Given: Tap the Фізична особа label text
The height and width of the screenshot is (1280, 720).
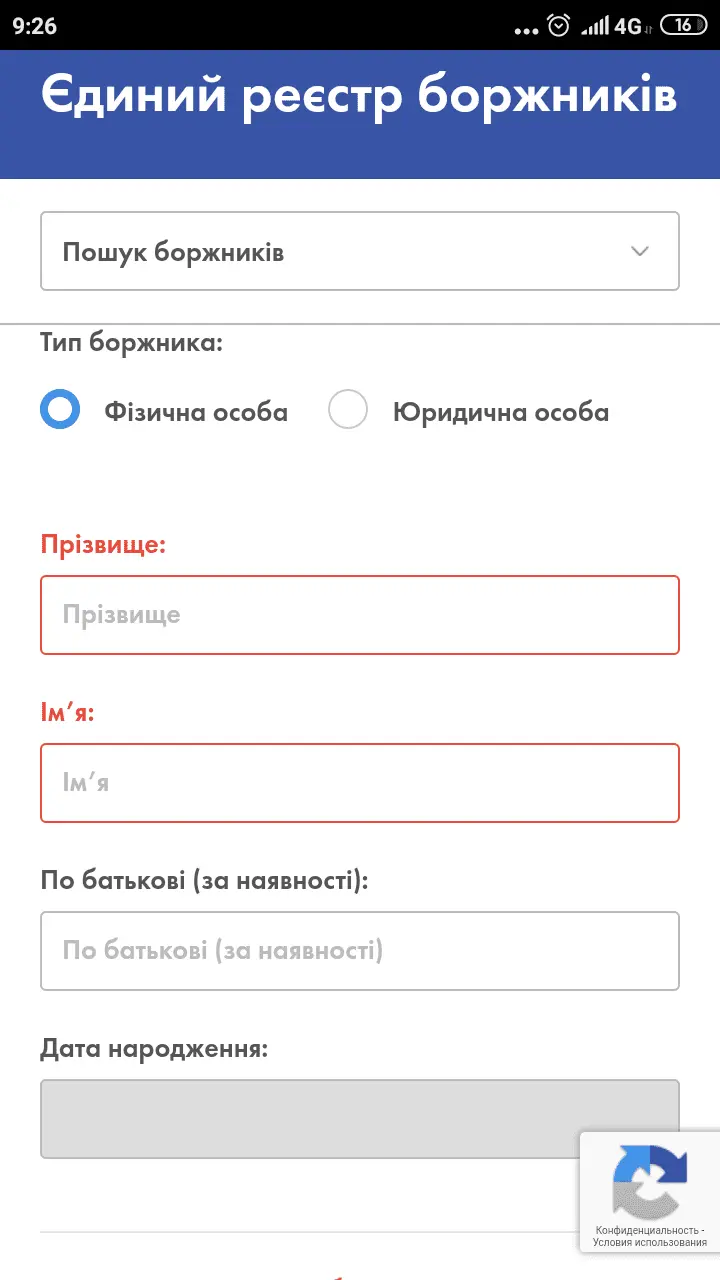Looking at the screenshot, I should pyautogui.click(x=196, y=411).
